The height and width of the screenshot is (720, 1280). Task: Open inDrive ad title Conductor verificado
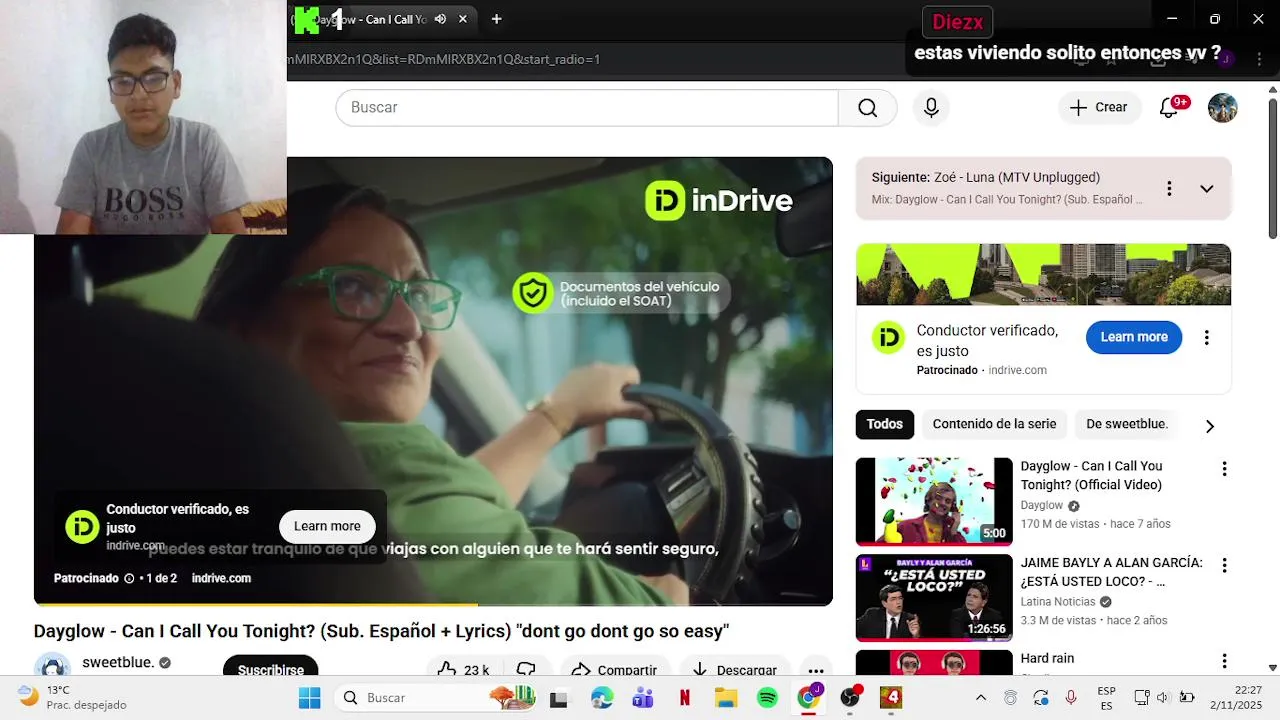pos(987,340)
